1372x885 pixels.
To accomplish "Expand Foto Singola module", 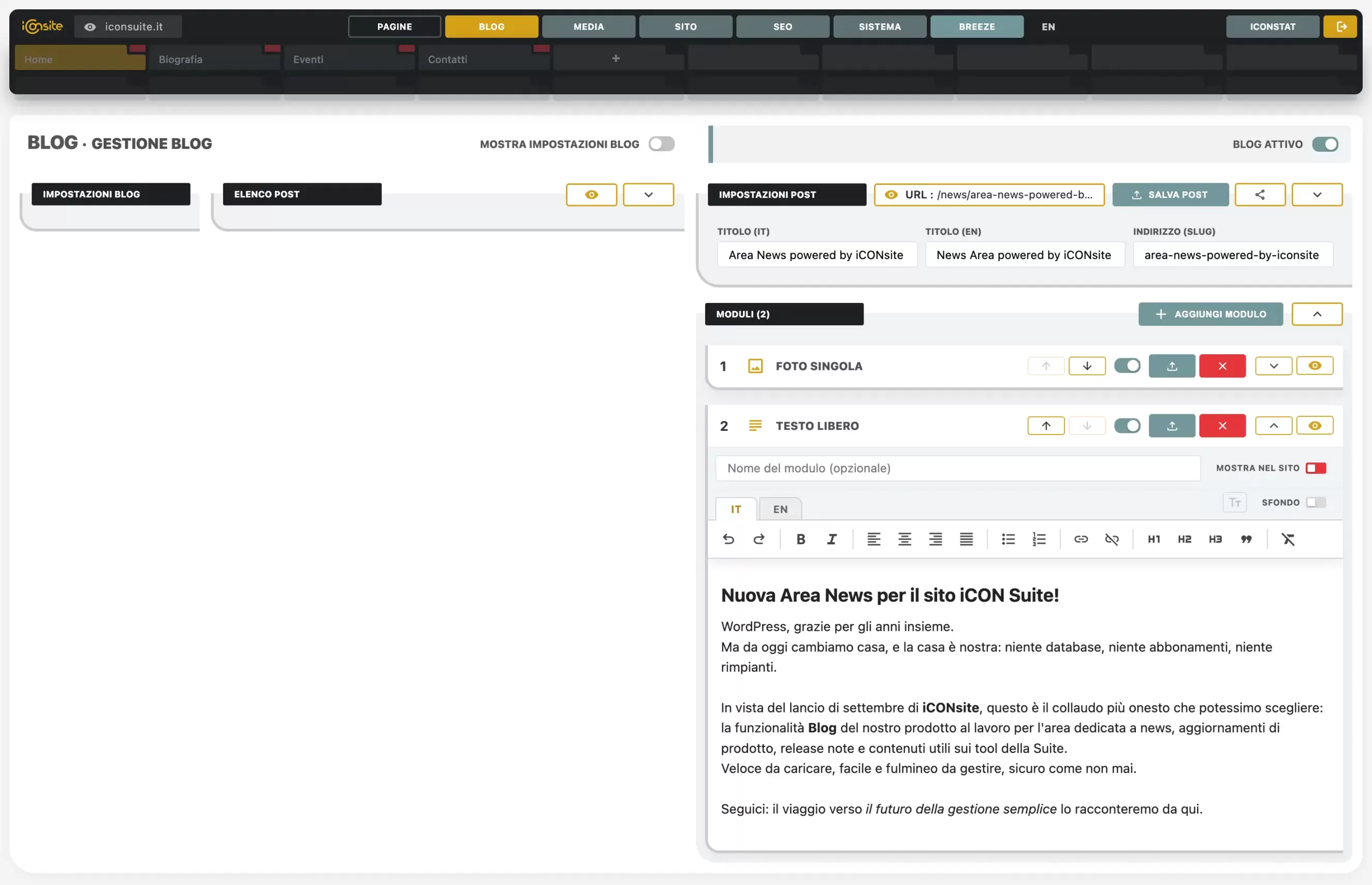I will click(1273, 366).
